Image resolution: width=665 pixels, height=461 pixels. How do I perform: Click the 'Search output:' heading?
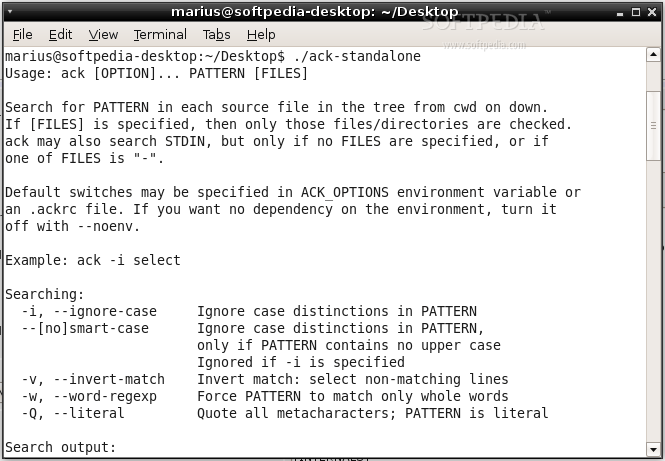pyautogui.click(x=61, y=447)
